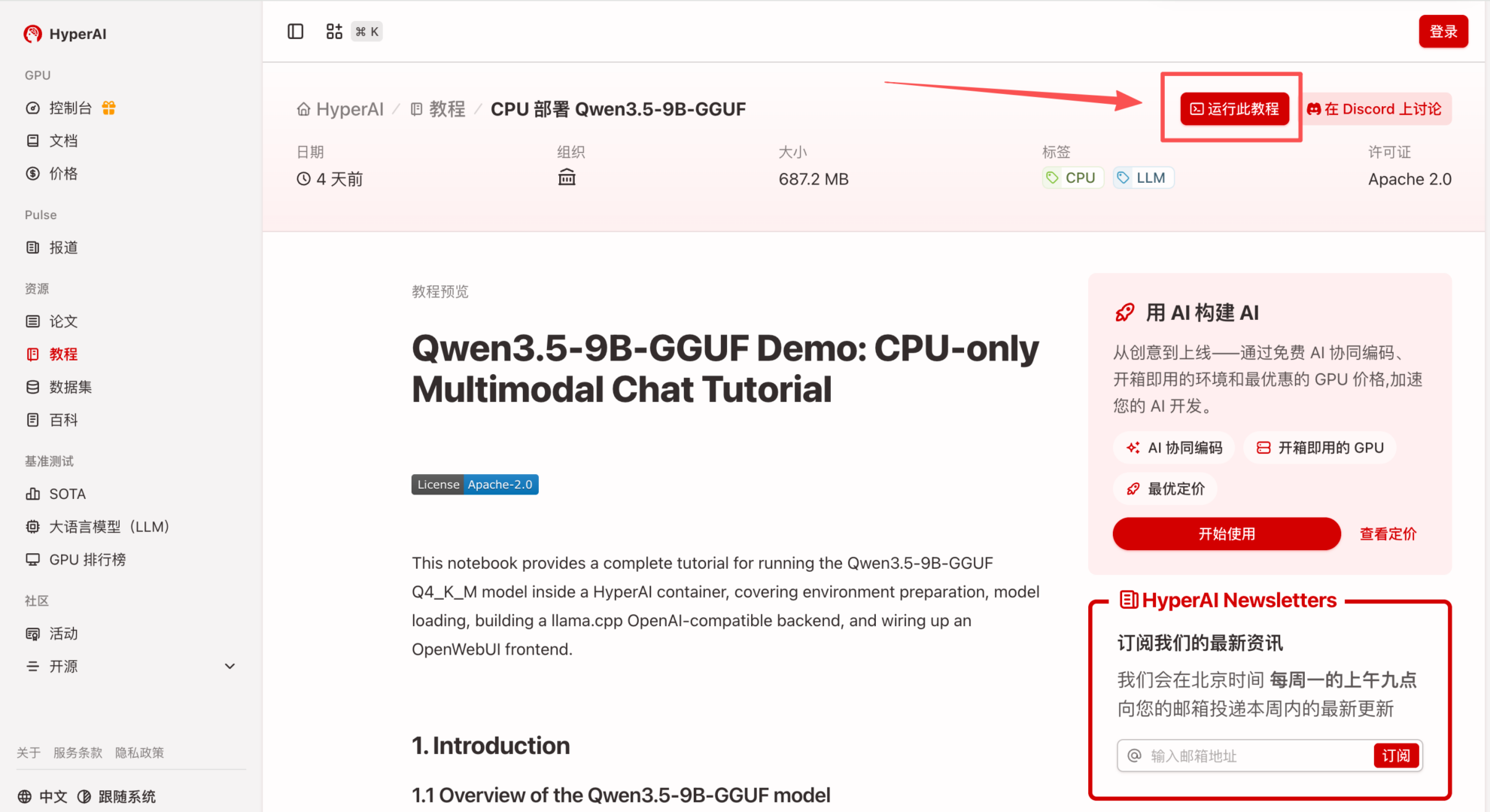Image resolution: width=1490 pixels, height=812 pixels.
Task: Click the 运行此教程 button
Action: [x=1234, y=109]
